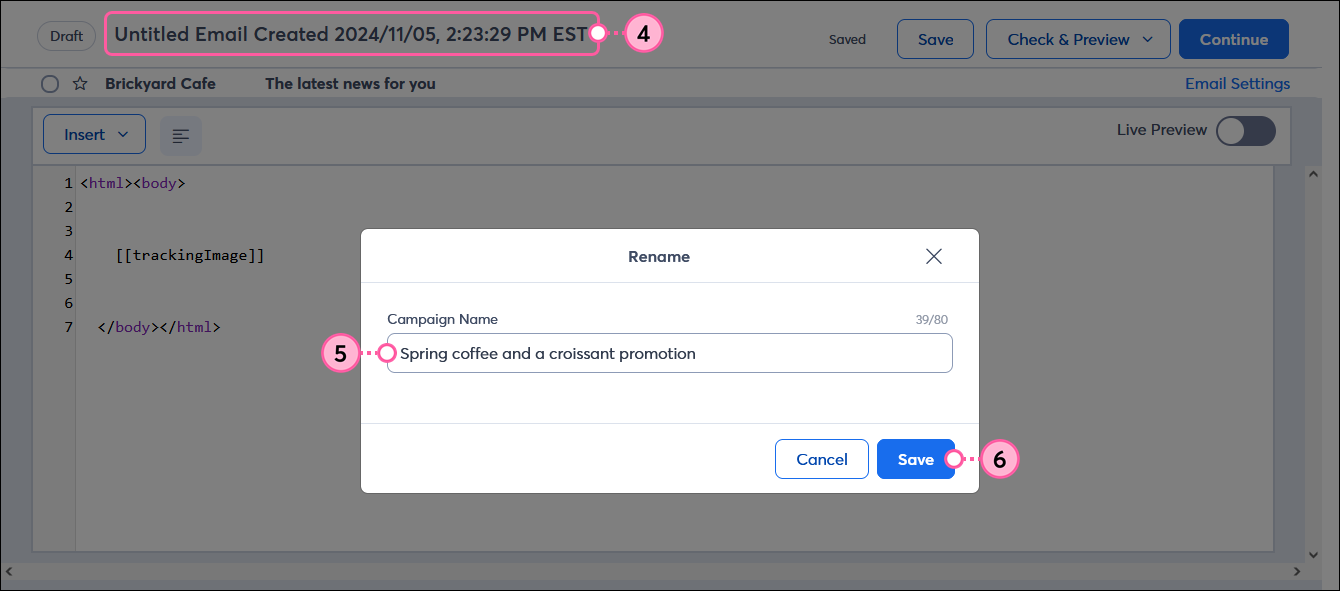Image resolution: width=1340 pixels, height=591 pixels.
Task: Star the Brickyard Cafe email
Action: (80, 84)
